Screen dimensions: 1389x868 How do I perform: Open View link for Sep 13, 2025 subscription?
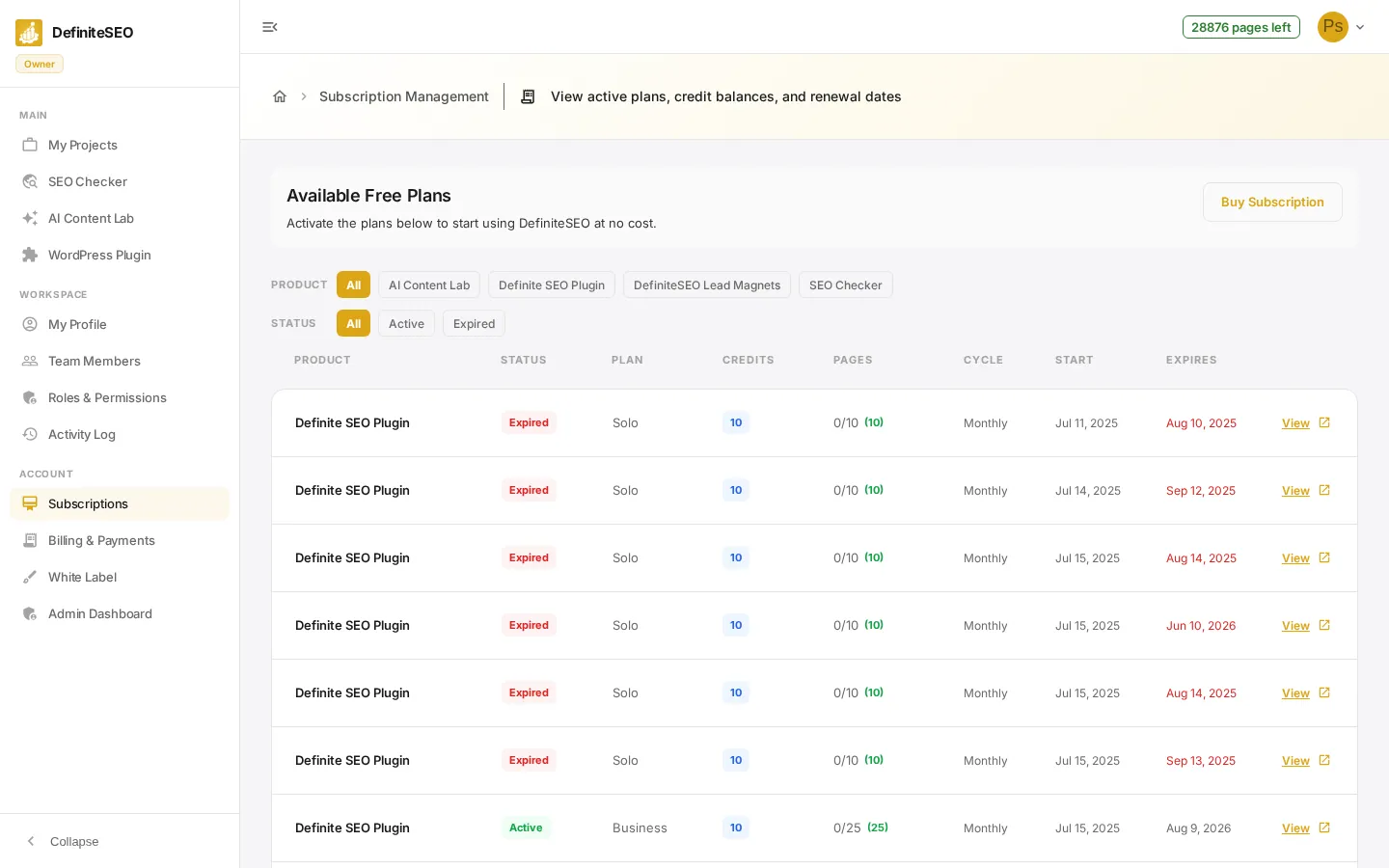(1295, 761)
